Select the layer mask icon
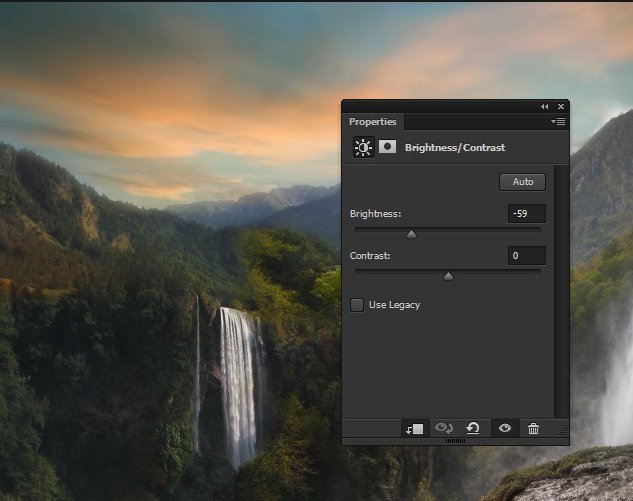Image resolution: width=633 pixels, height=501 pixels. point(387,148)
